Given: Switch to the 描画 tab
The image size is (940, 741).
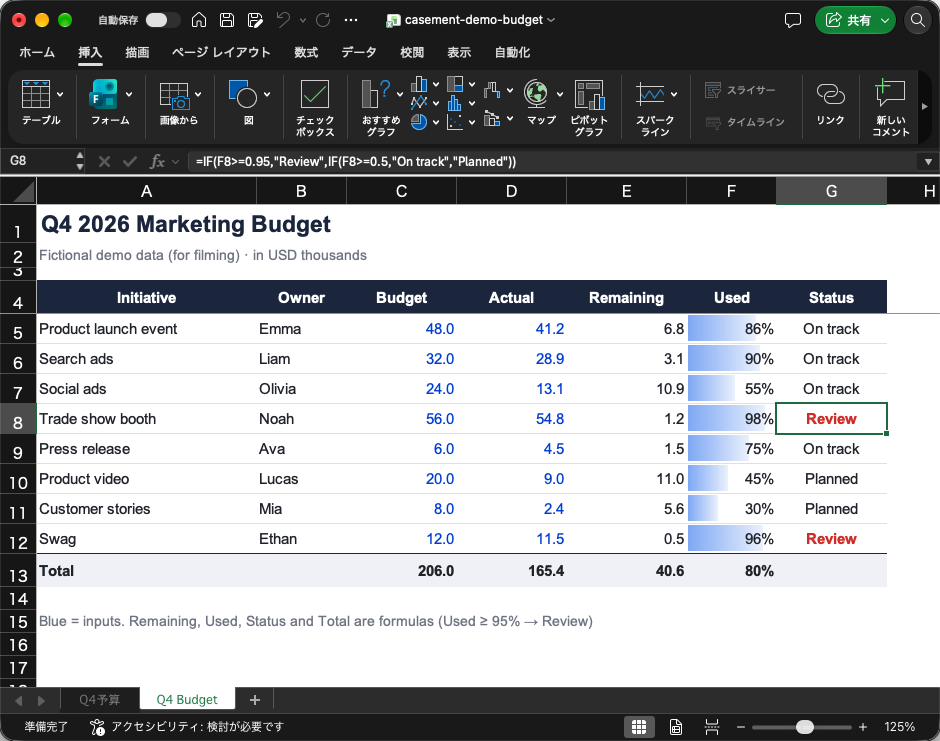Looking at the screenshot, I should [x=137, y=53].
